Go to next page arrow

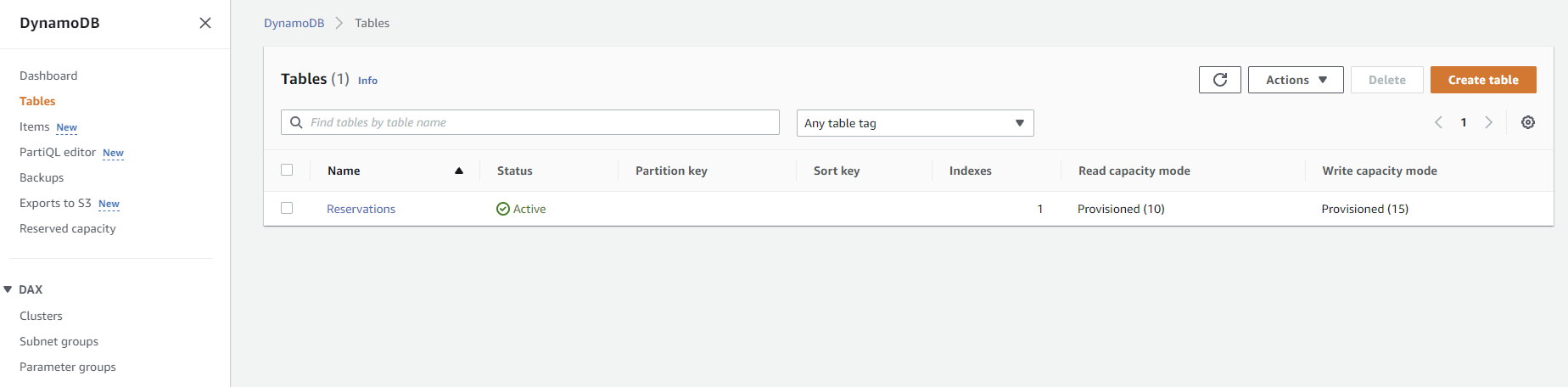point(1488,122)
